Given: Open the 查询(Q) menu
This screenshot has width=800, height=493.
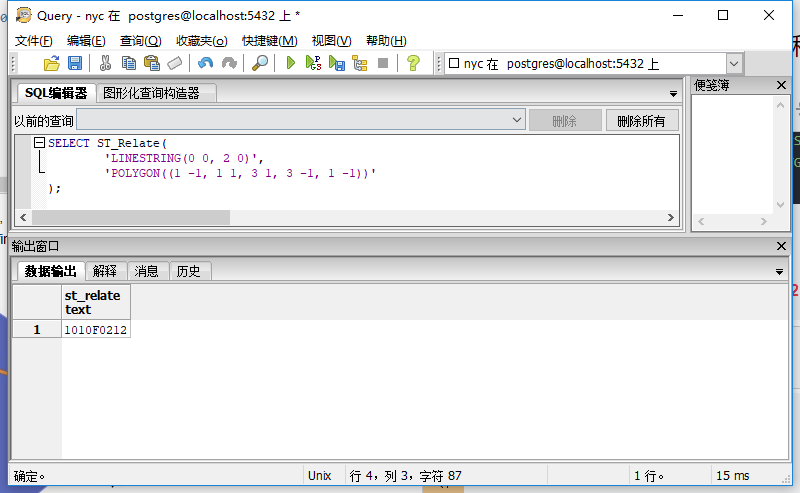Looking at the screenshot, I should click(x=141, y=41).
